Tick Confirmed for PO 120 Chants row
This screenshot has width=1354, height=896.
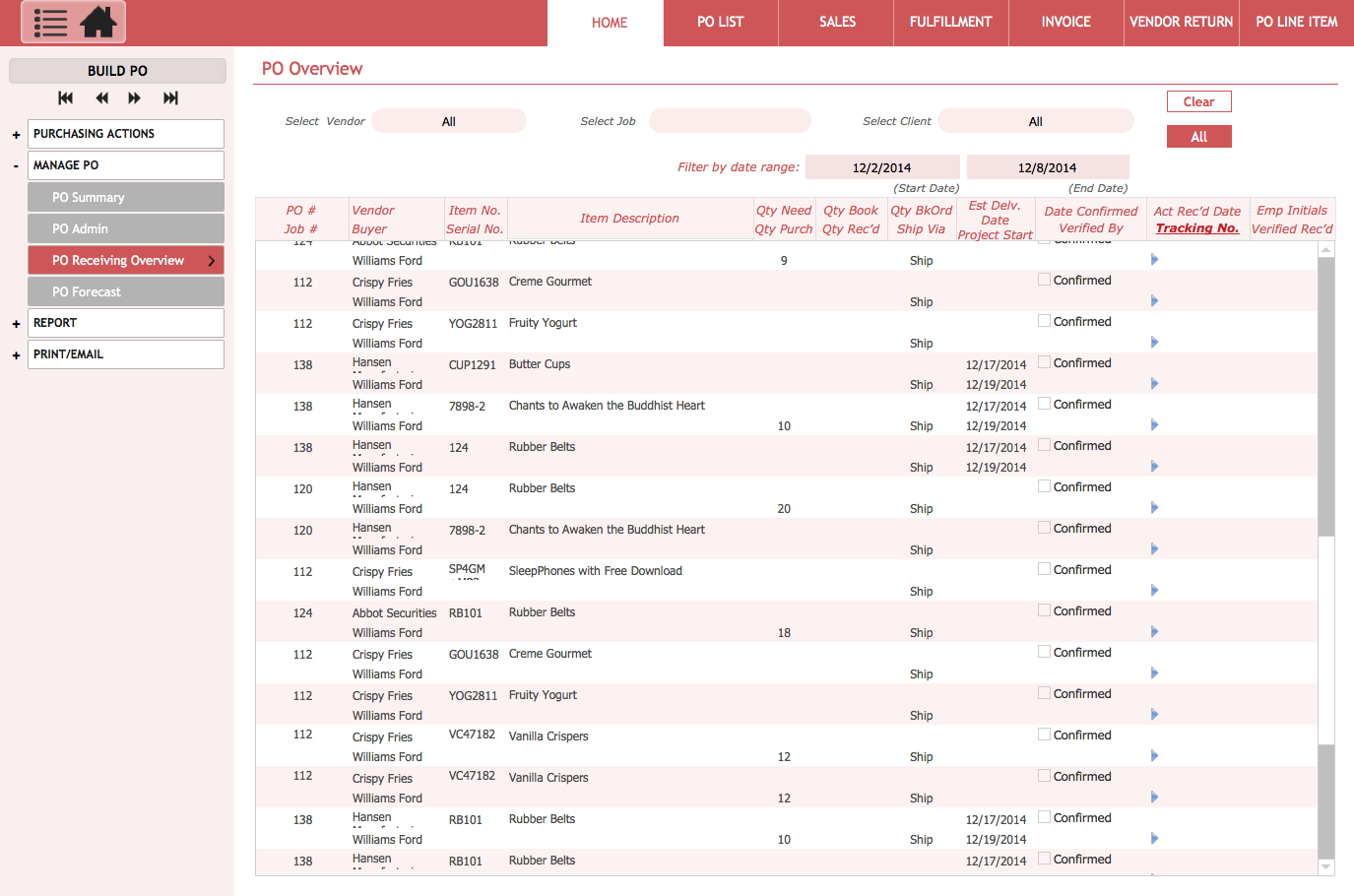(x=1044, y=528)
